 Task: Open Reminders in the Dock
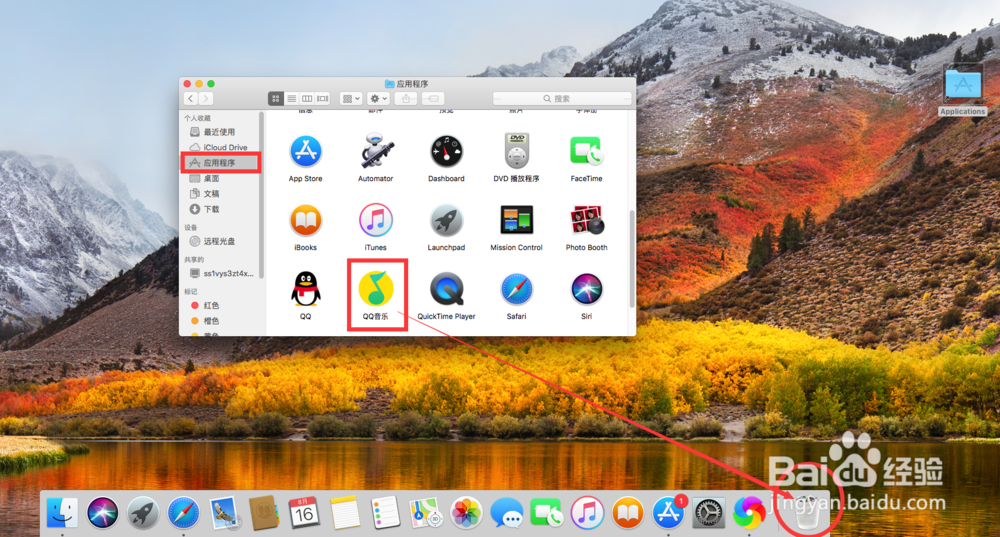point(385,513)
